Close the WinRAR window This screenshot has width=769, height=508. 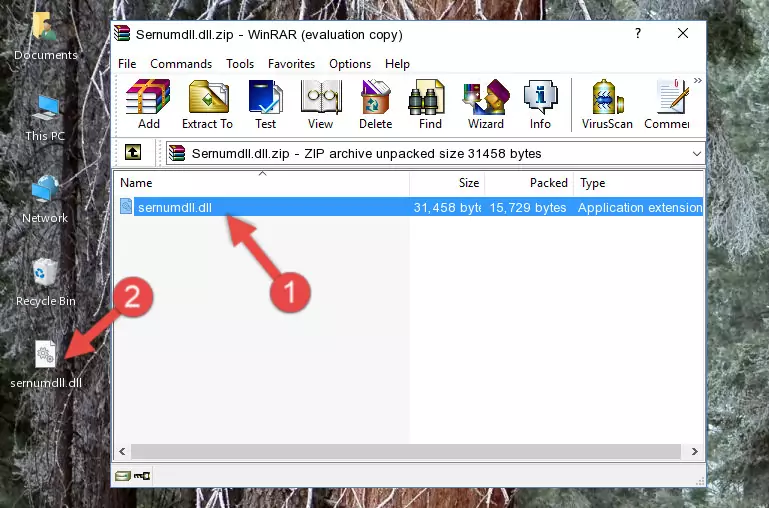pyautogui.click(x=683, y=33)
